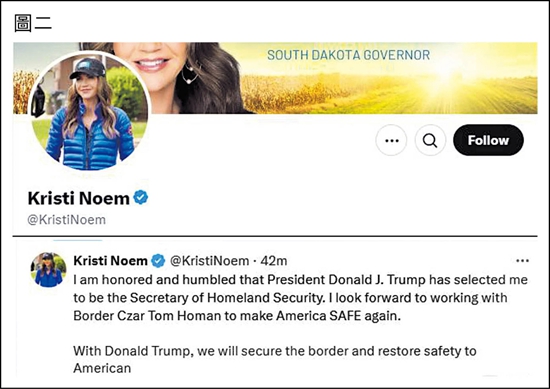
Task: Click the SOUTH DAKOTA GOVERNOR banner text
Action: [348, 55]
